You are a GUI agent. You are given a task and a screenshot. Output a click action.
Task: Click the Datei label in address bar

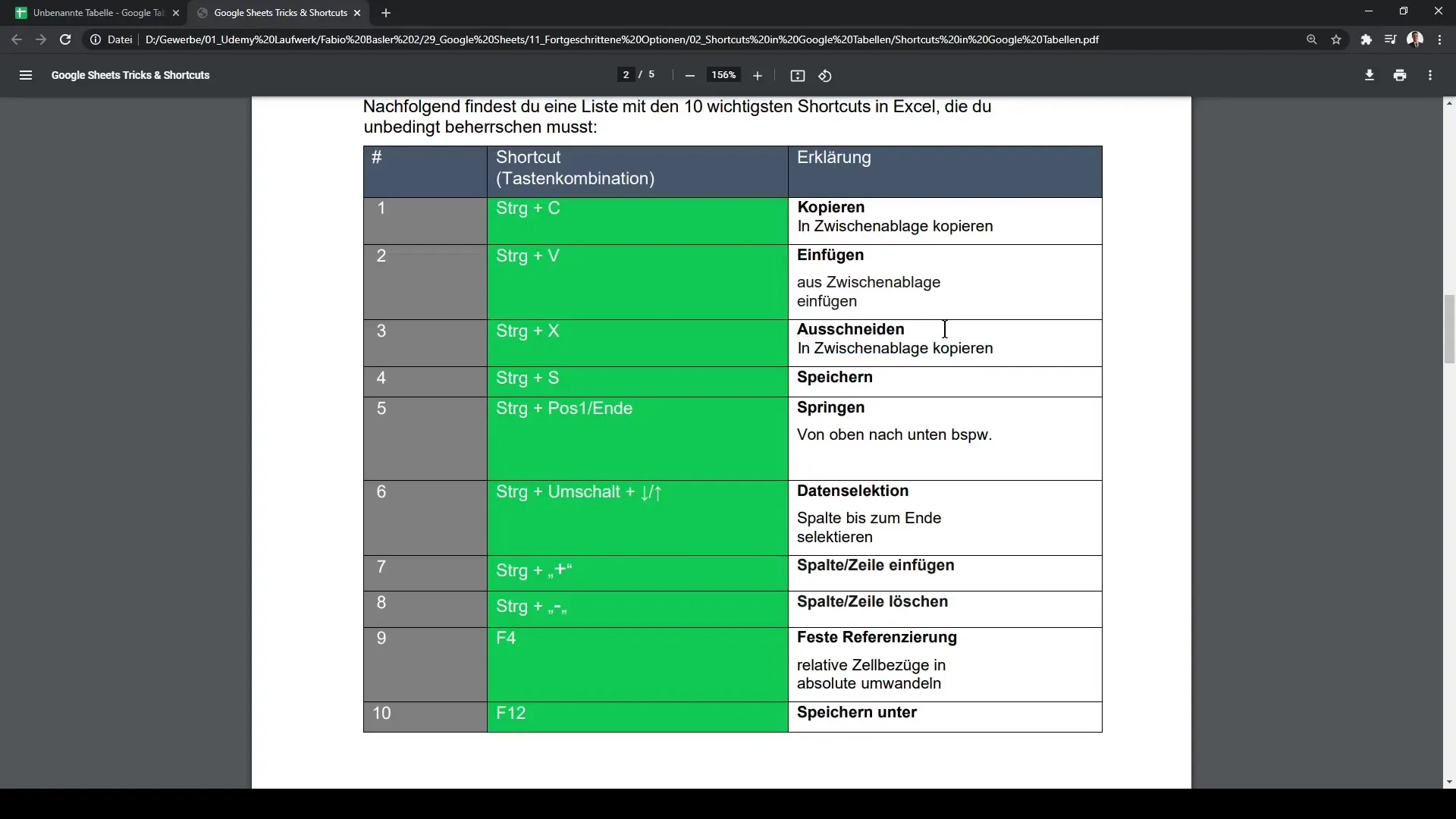[120, 39]
